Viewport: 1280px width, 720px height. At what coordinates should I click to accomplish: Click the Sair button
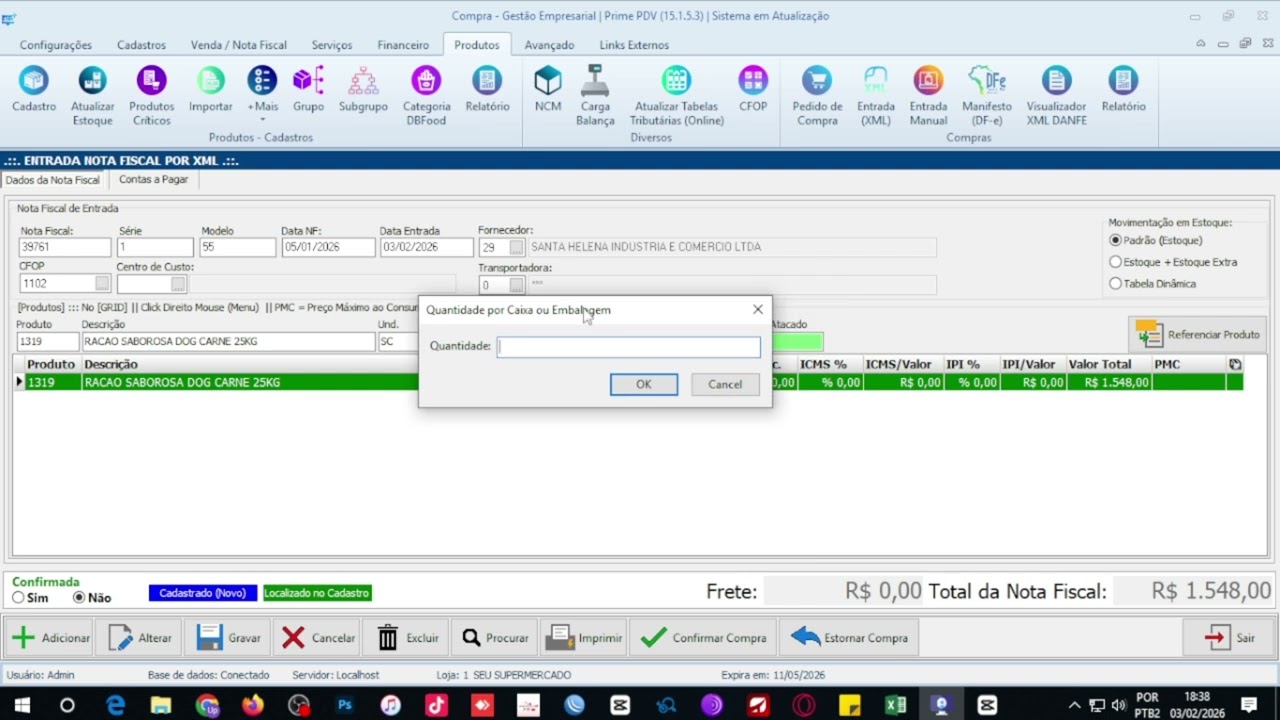[x=1229, y=638]
